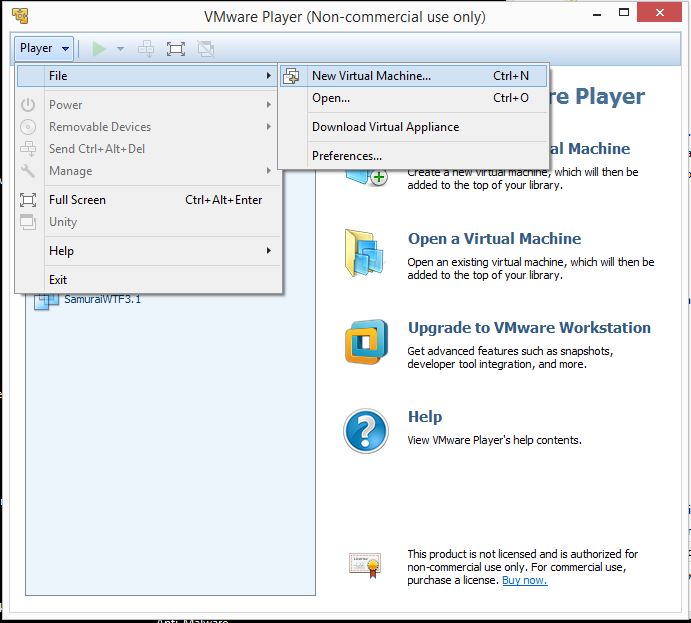Viewport: 691px width, 623px height.
Task: Click the Create a New Virtual Machine icon
Action: point(367,178)
